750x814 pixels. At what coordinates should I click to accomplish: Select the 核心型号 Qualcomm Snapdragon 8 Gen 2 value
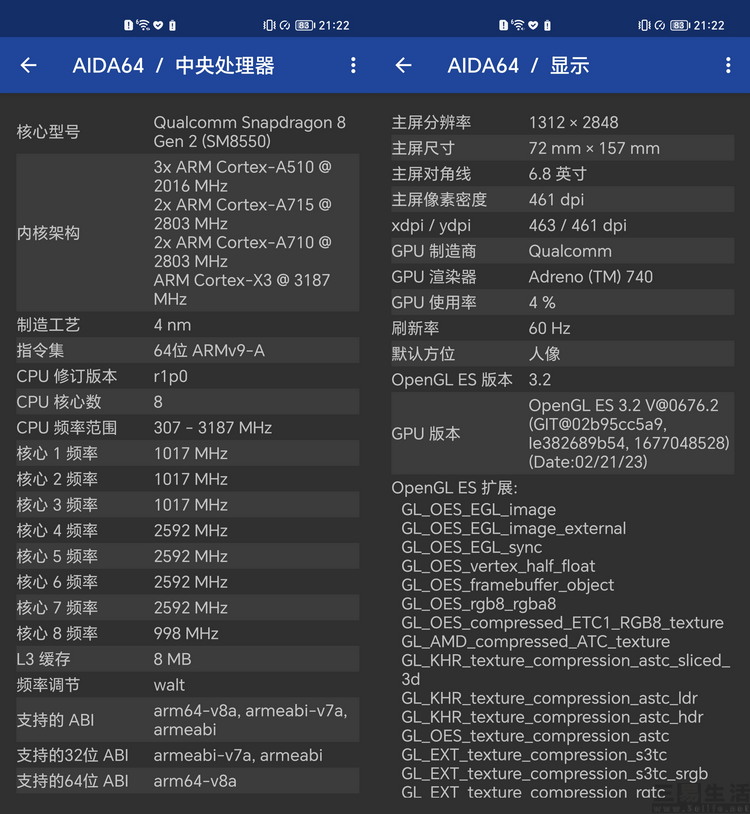[250, 132]
